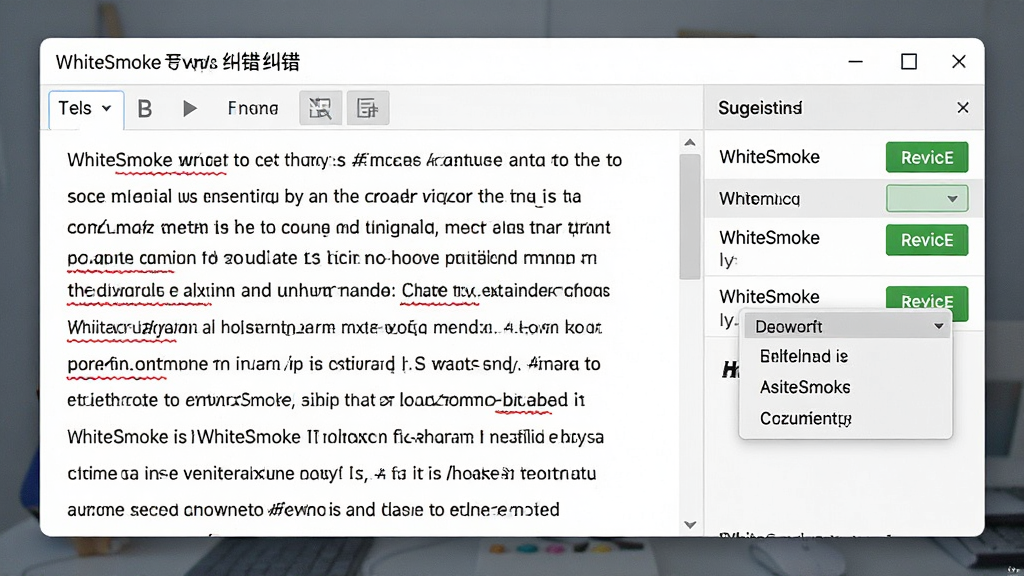Click the play arrow icon in toolbar
The image size is (1024, 576).
click(189, 108)
